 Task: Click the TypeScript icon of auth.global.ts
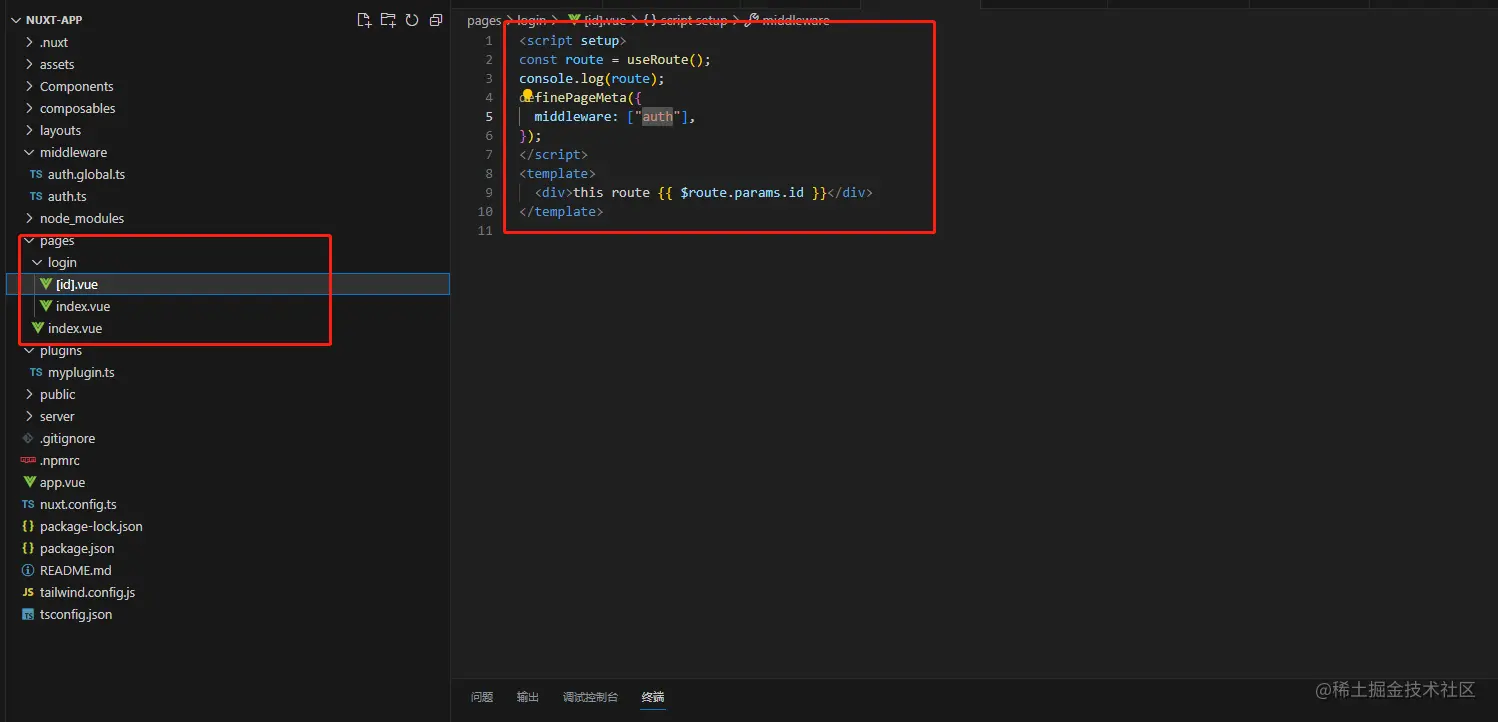point(36,174)
